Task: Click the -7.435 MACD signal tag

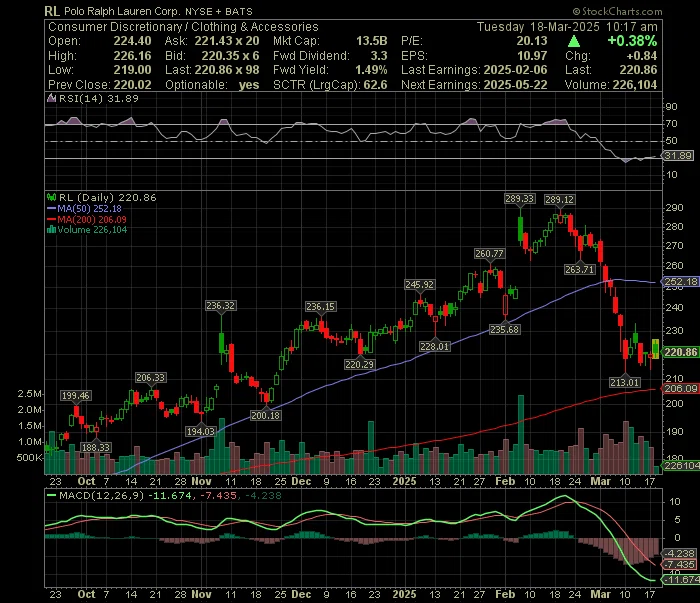Action: coord(679,565)
